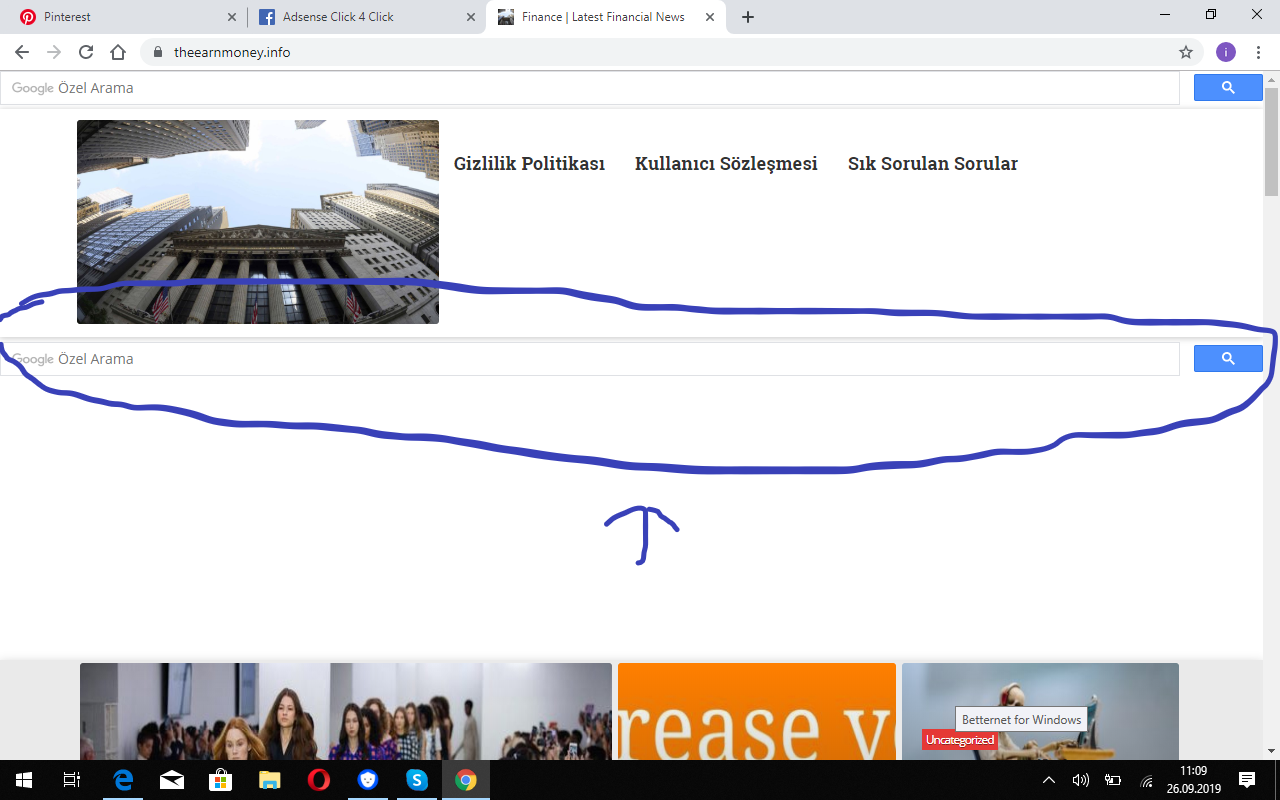
Task: Bookmark this page with the star
Action: [1186, 52]
